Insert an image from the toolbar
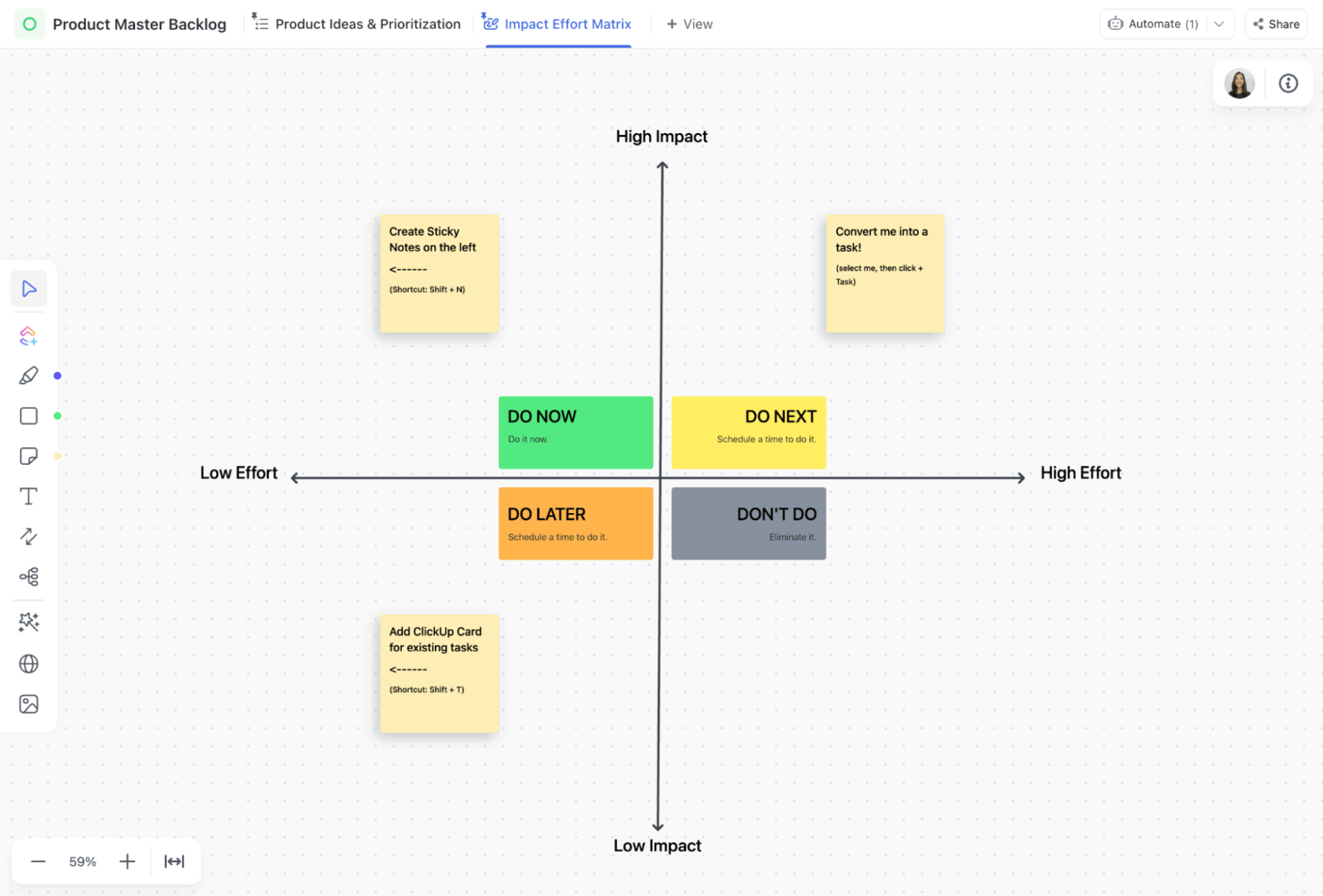This screenshot has height=896, width=1323. (28, 704)
